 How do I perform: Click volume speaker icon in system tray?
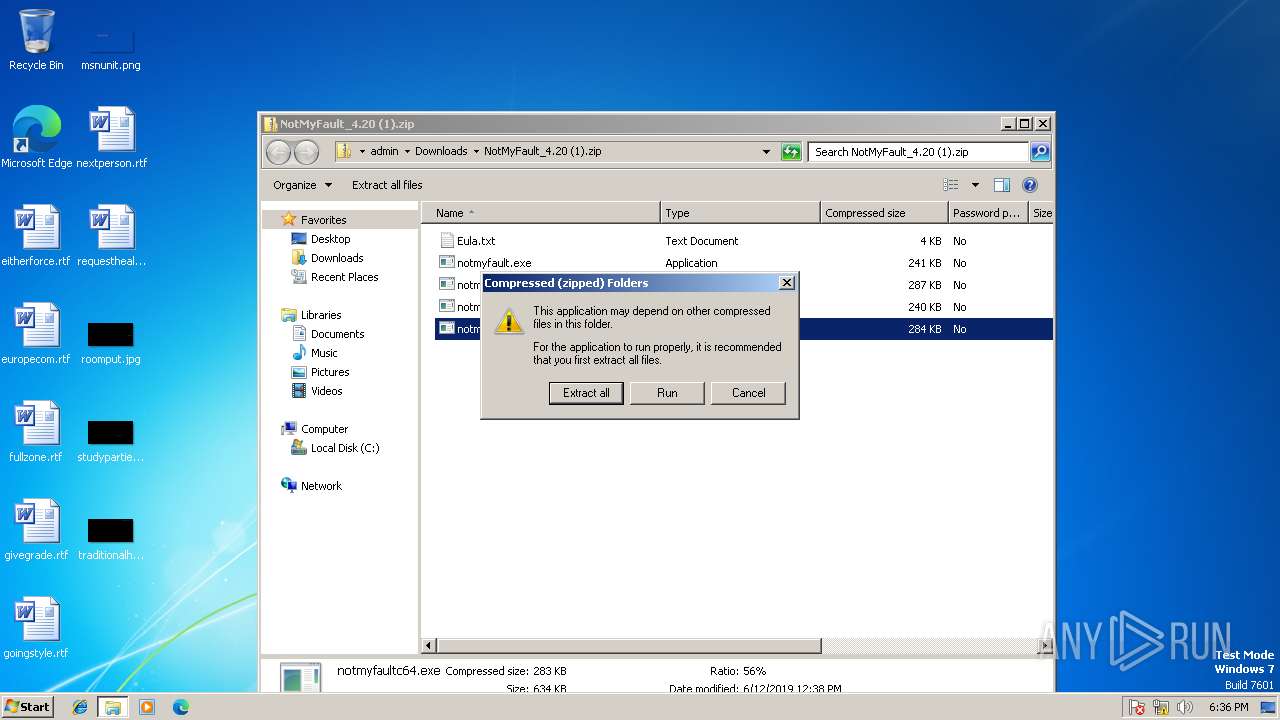coord(1185,707)
